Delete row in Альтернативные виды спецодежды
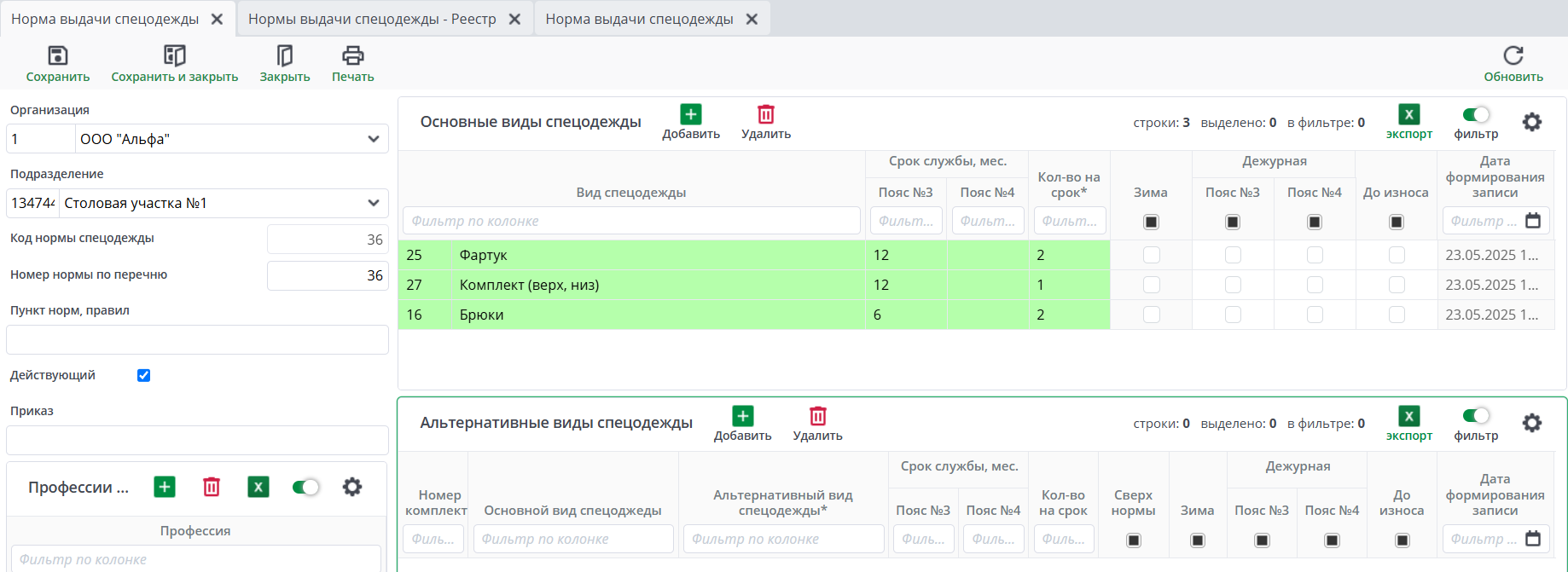The width and height of the screenshot is (1568, 572). [x=817, y=417]
